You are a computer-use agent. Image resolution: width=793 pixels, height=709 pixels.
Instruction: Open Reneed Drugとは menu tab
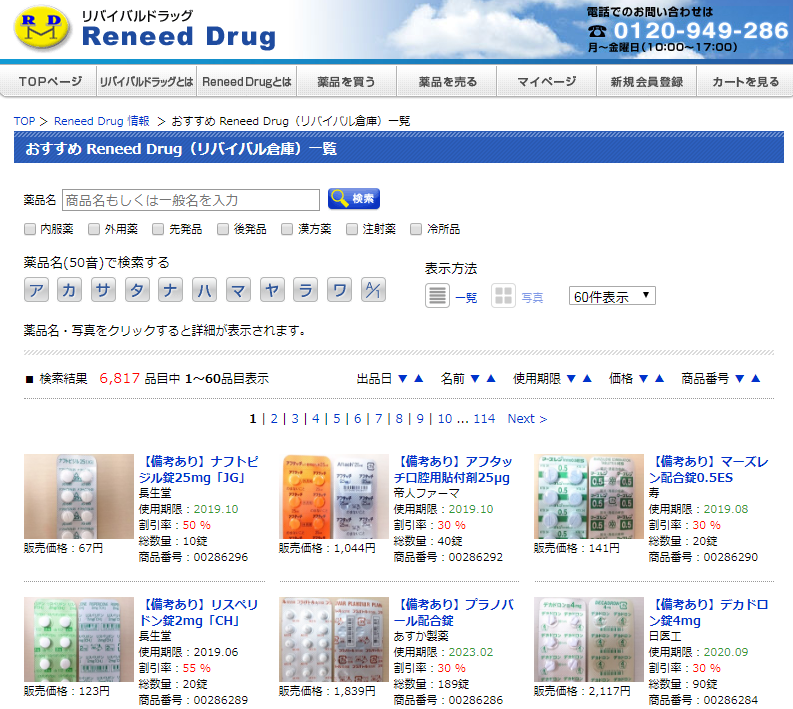tap(247, 81)
